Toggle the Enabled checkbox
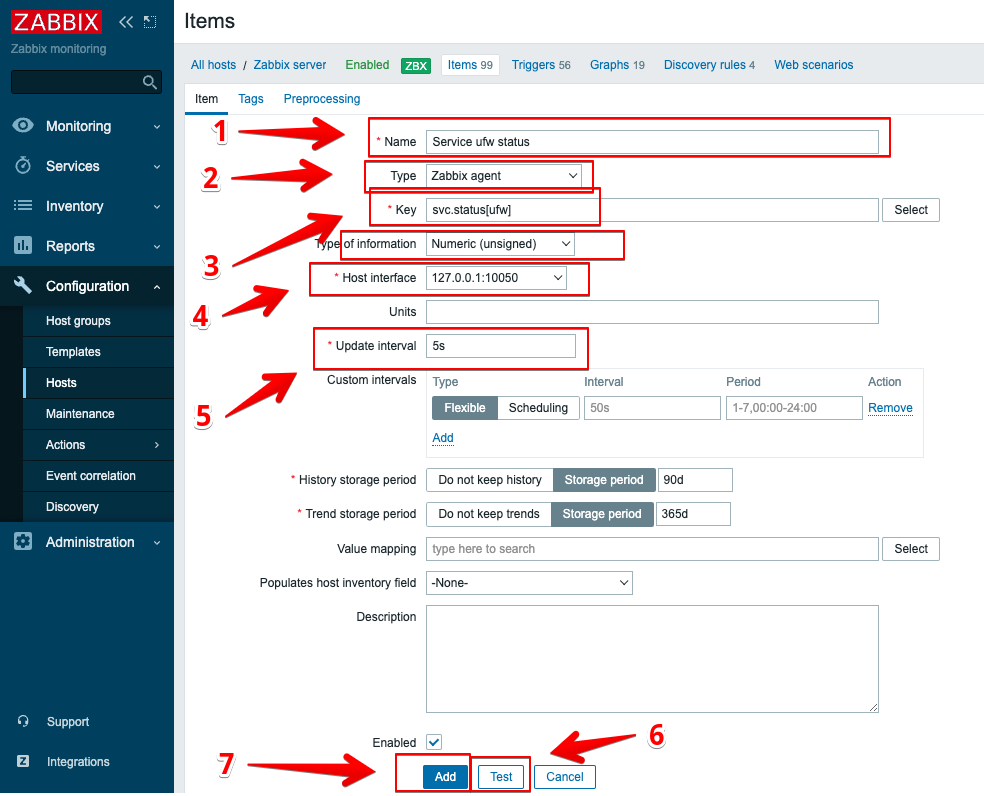984x796 pixels. coord(434,742)
